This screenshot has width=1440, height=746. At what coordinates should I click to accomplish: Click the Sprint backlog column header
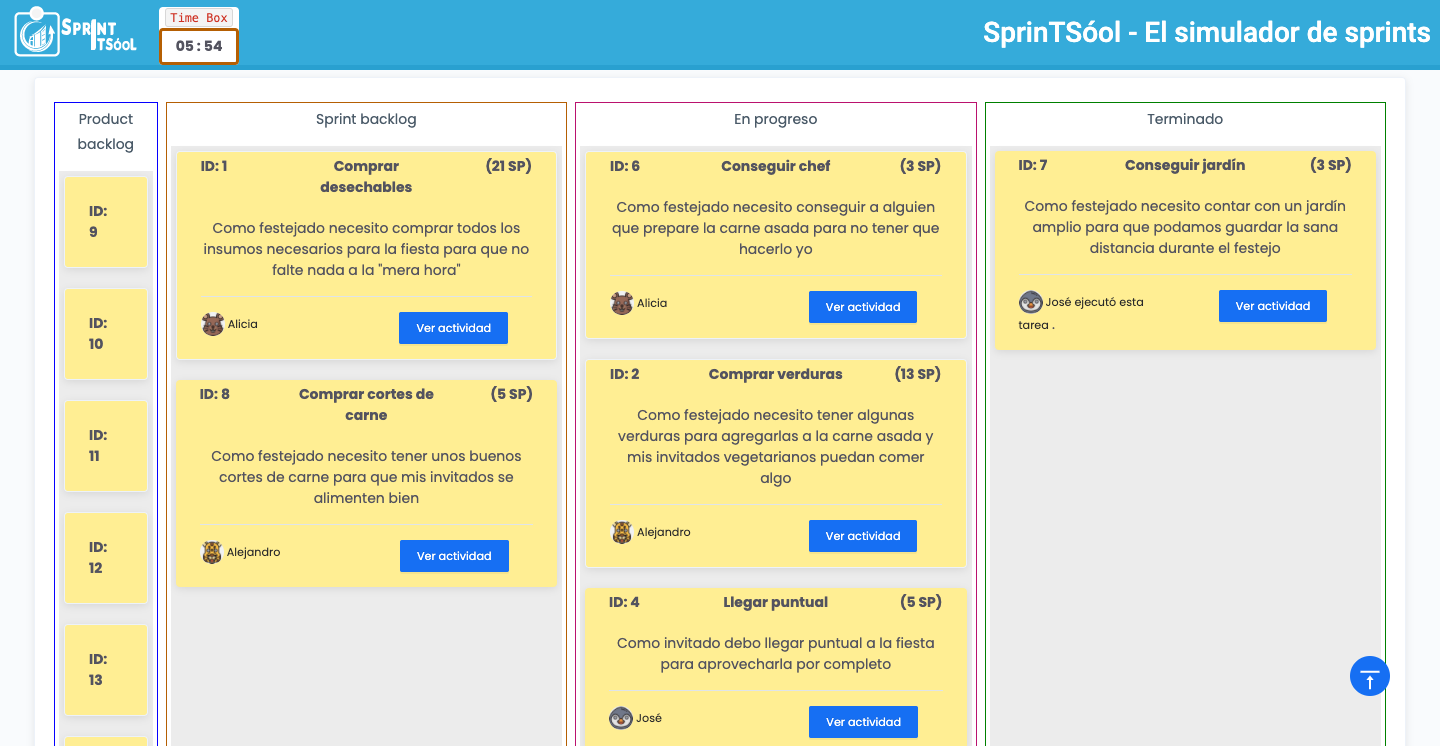(366, 119)
